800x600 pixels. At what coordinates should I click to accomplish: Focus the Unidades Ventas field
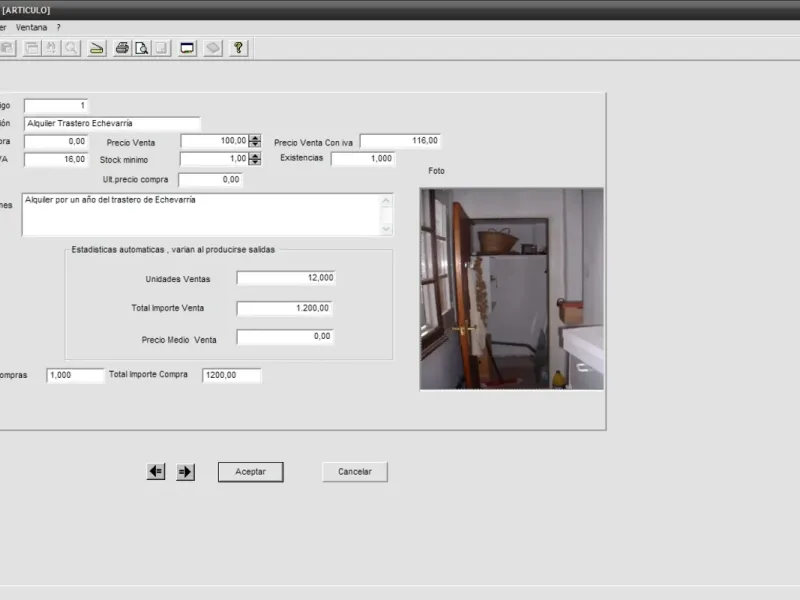point(285,278)
